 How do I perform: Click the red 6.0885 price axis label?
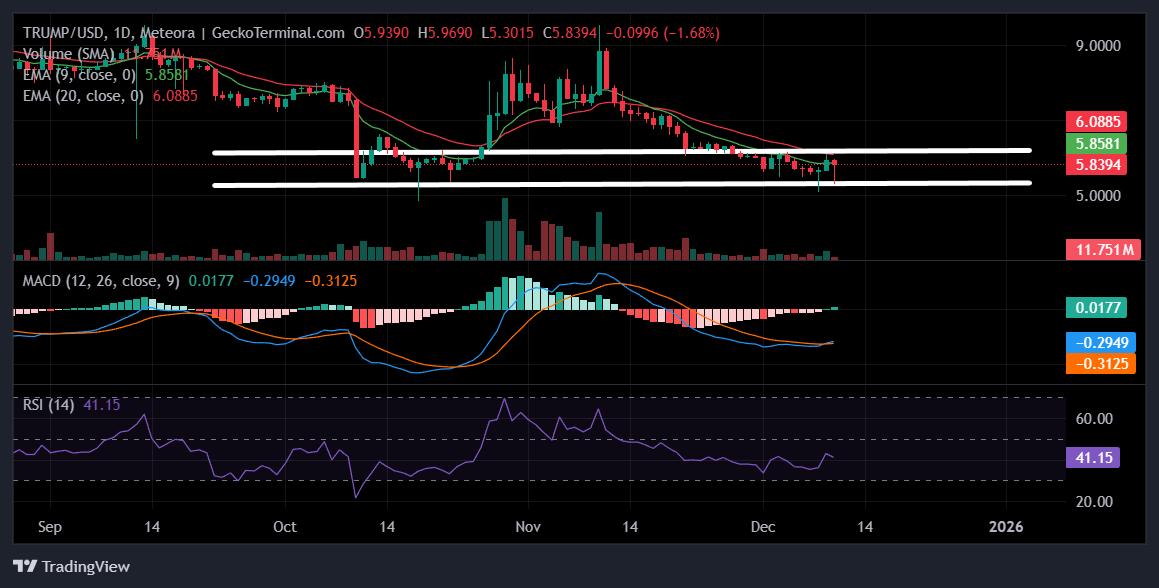tap(1096, 121)
